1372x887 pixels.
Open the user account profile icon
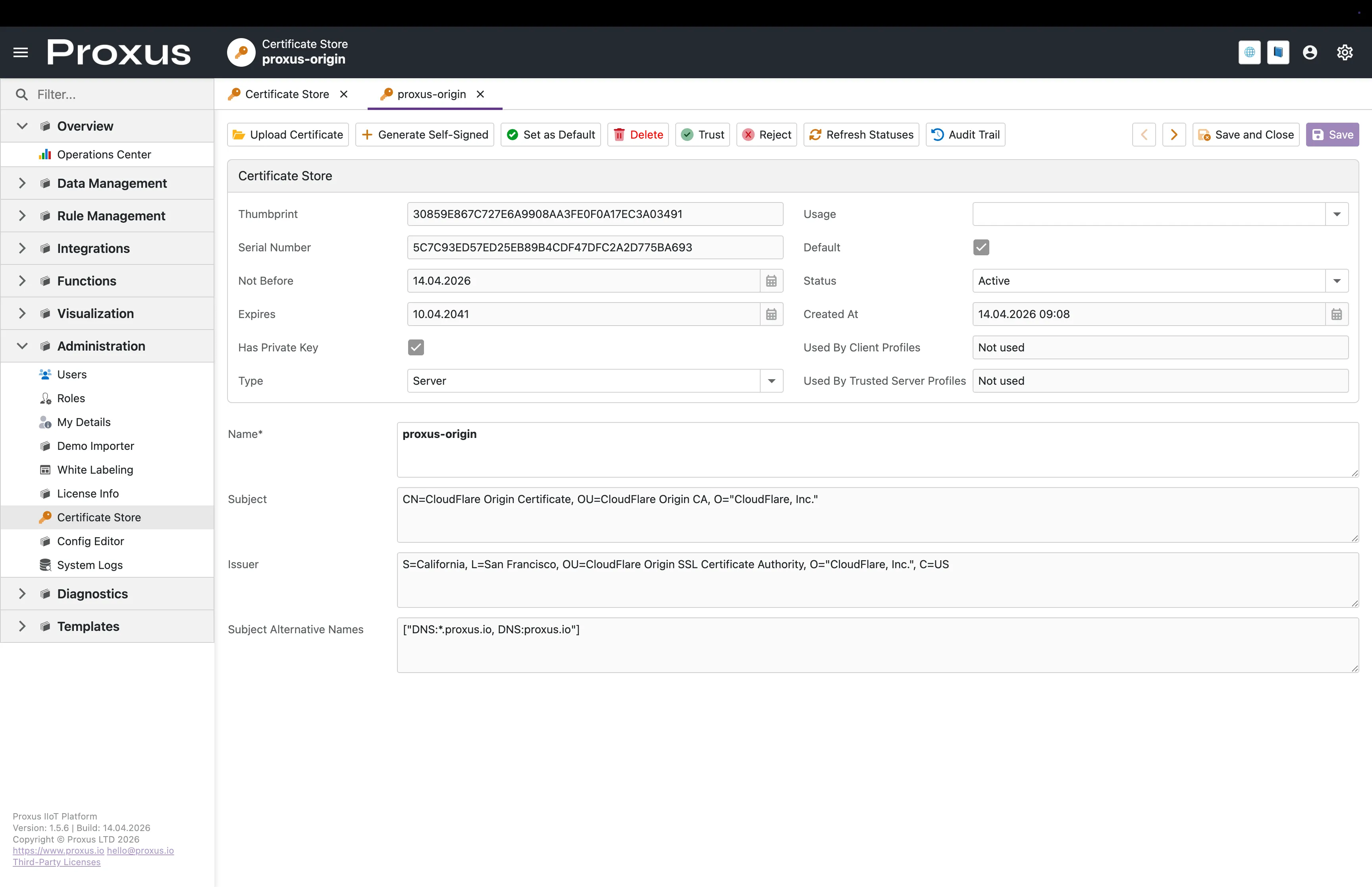1310,52
